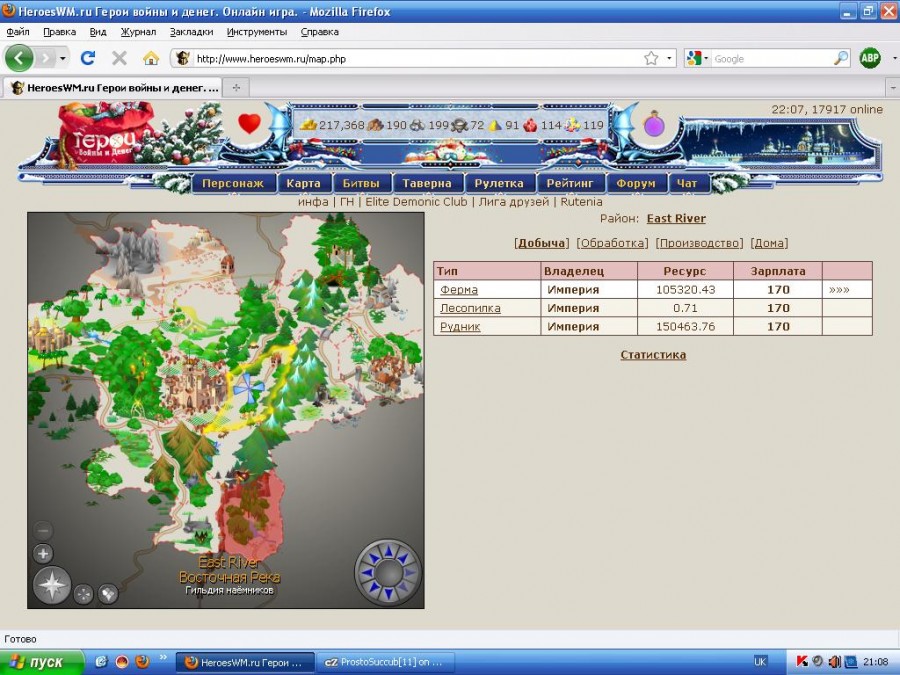Screen dimensions: 900x675
Task: Open the address bar history dropdown
Action: point(669,58)
